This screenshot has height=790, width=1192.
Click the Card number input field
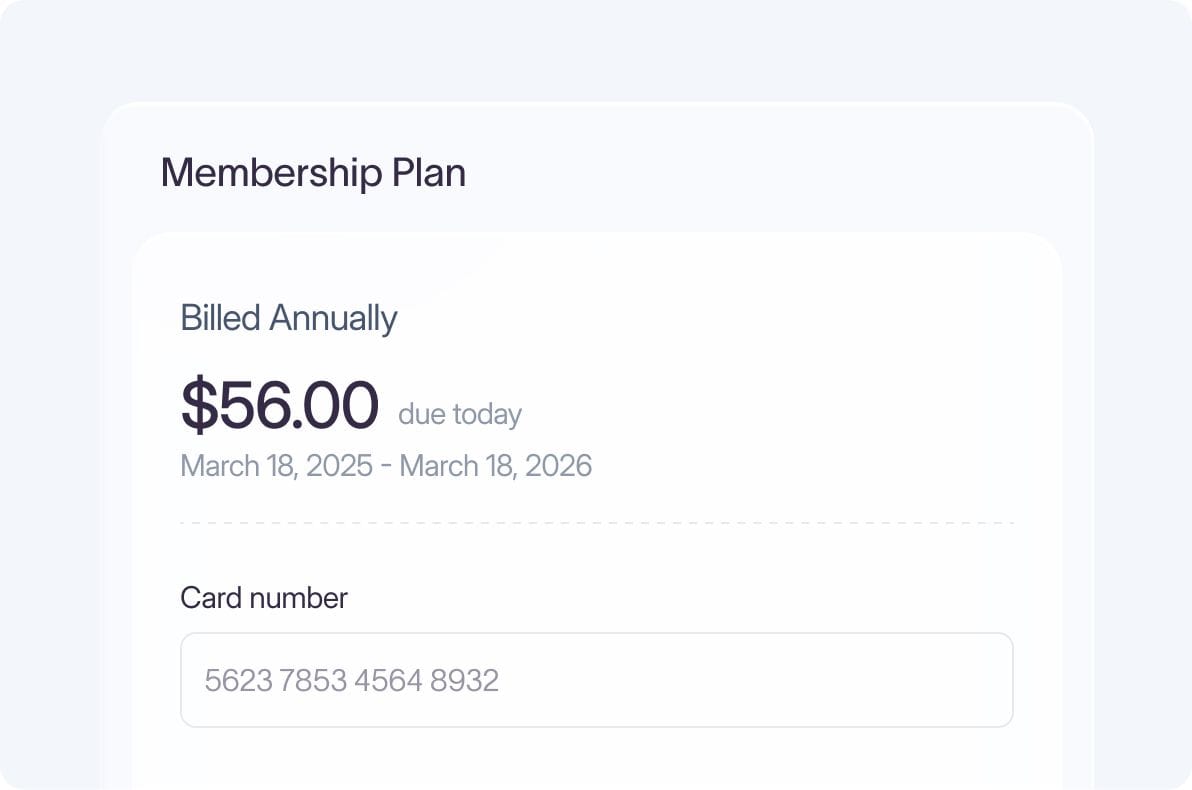(x=597, y=679)
